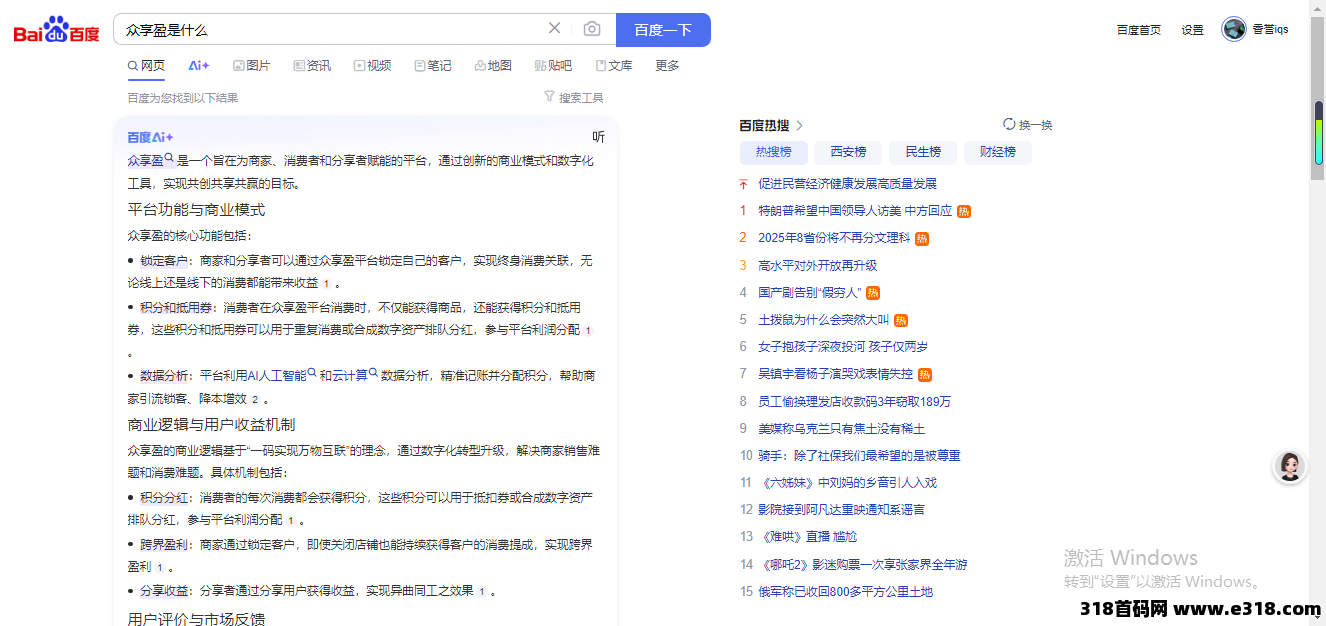This screenshot has width=1326, height=626.
Task: Open hot search 高水平对外开放再升级
Action: 817,265
